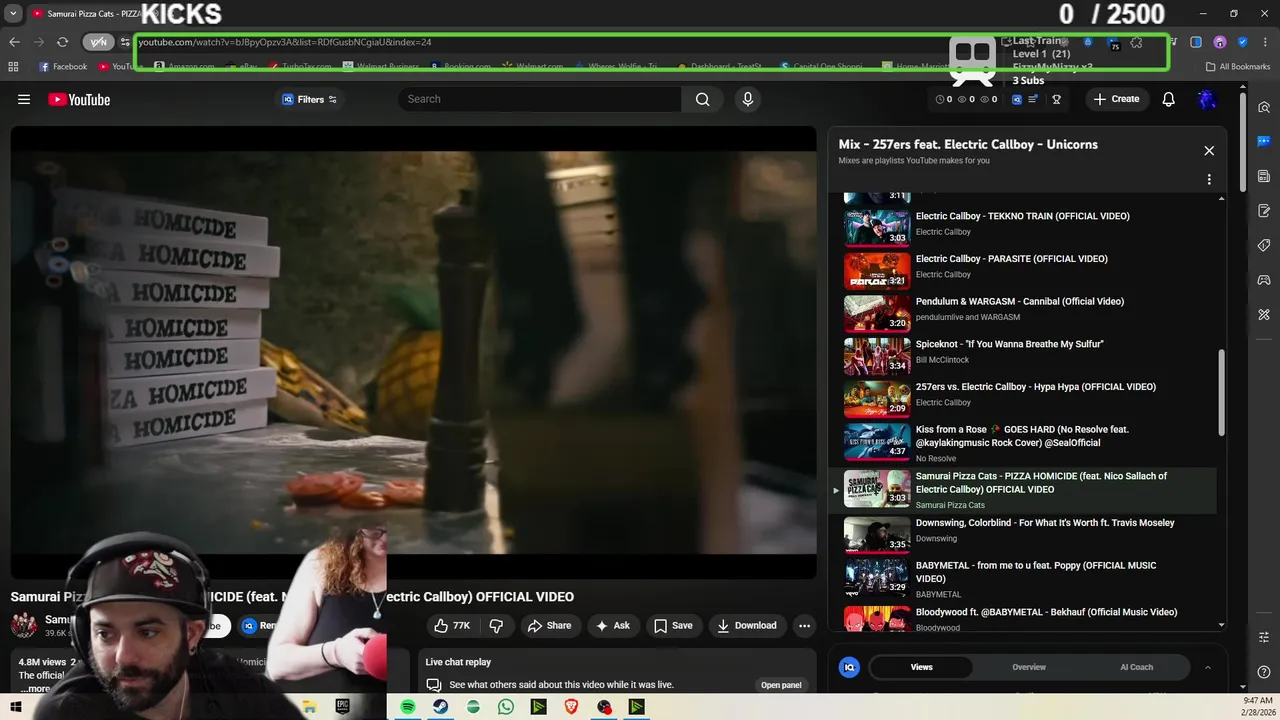This screenshot has height=720, width=1280.
Task: Open YouTube notifications bell
Action: coord(1168,99)
